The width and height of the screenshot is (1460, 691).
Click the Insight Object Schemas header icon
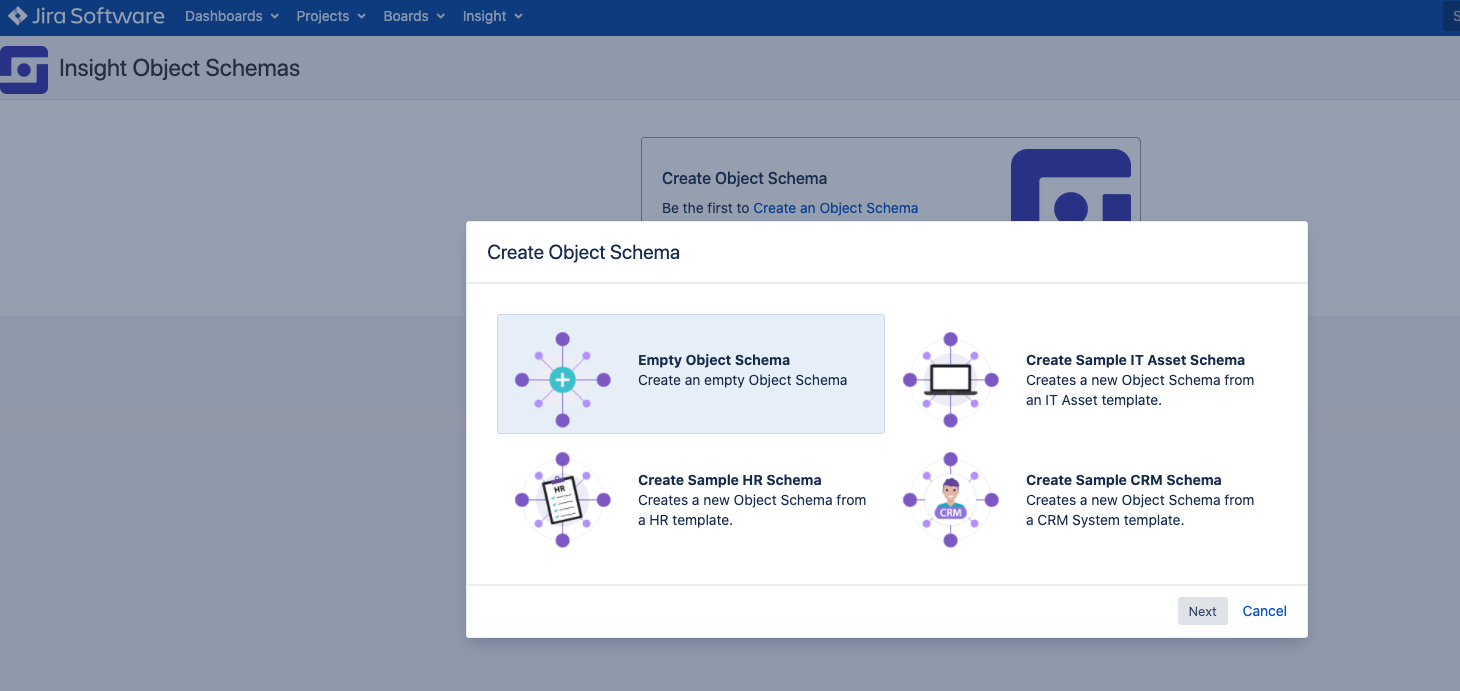click(23, 69)
